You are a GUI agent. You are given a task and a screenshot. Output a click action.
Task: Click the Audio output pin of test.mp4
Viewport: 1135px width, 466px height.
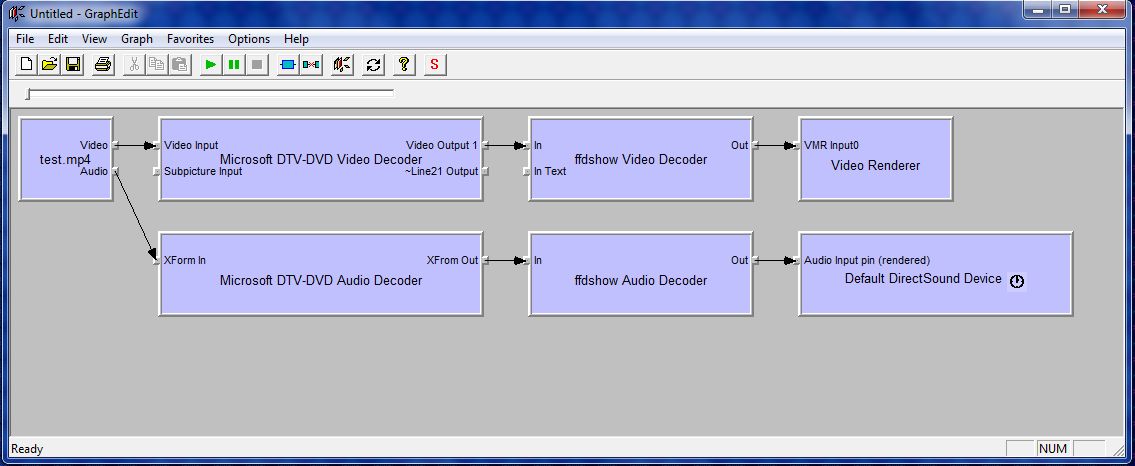pos(116,171)
